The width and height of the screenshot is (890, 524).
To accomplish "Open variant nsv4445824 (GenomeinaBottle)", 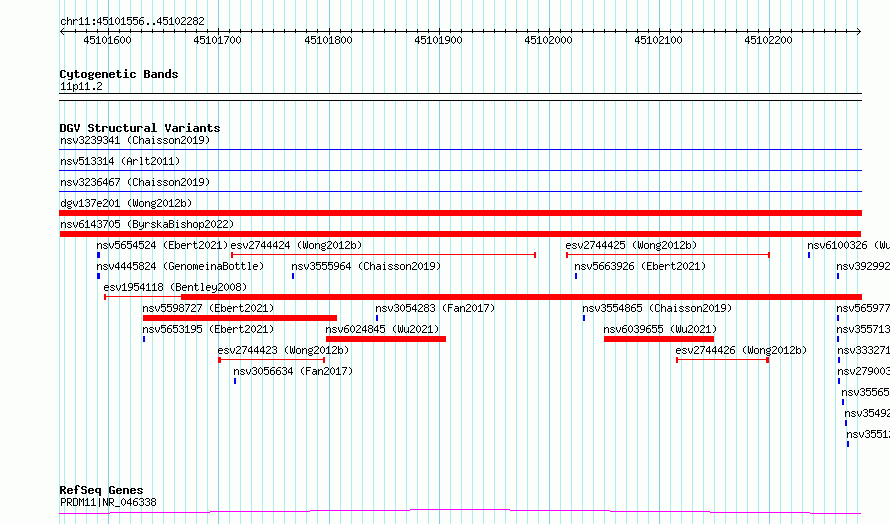I will 180,266.
